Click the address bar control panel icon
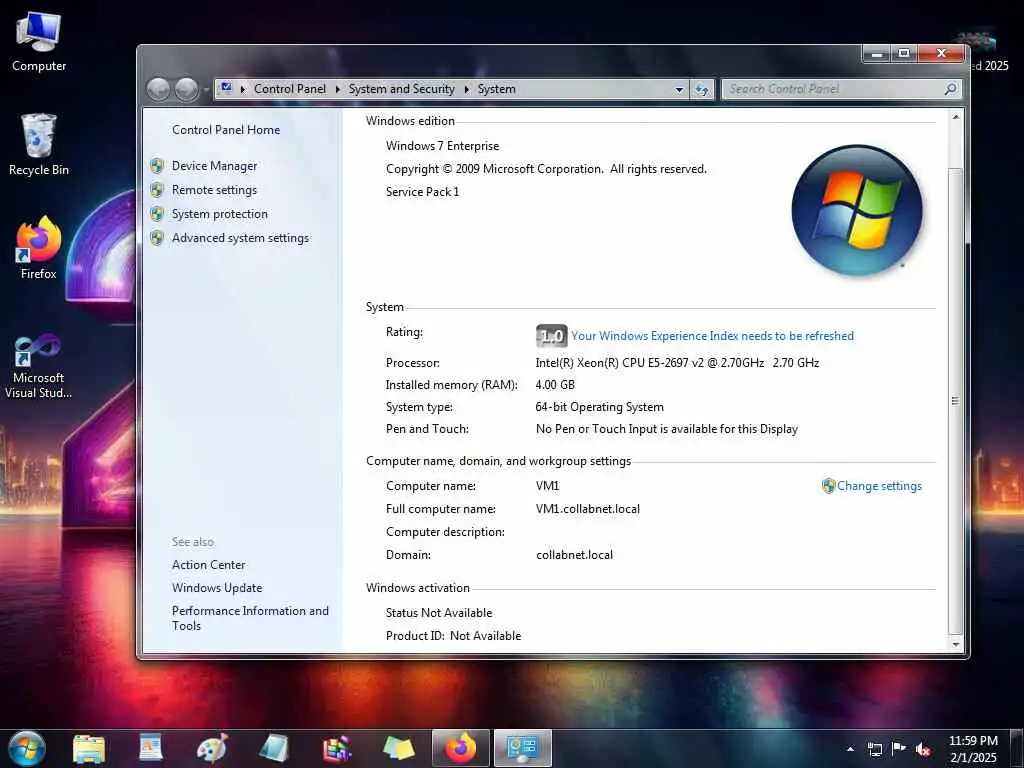 click(x=226, y=88)
